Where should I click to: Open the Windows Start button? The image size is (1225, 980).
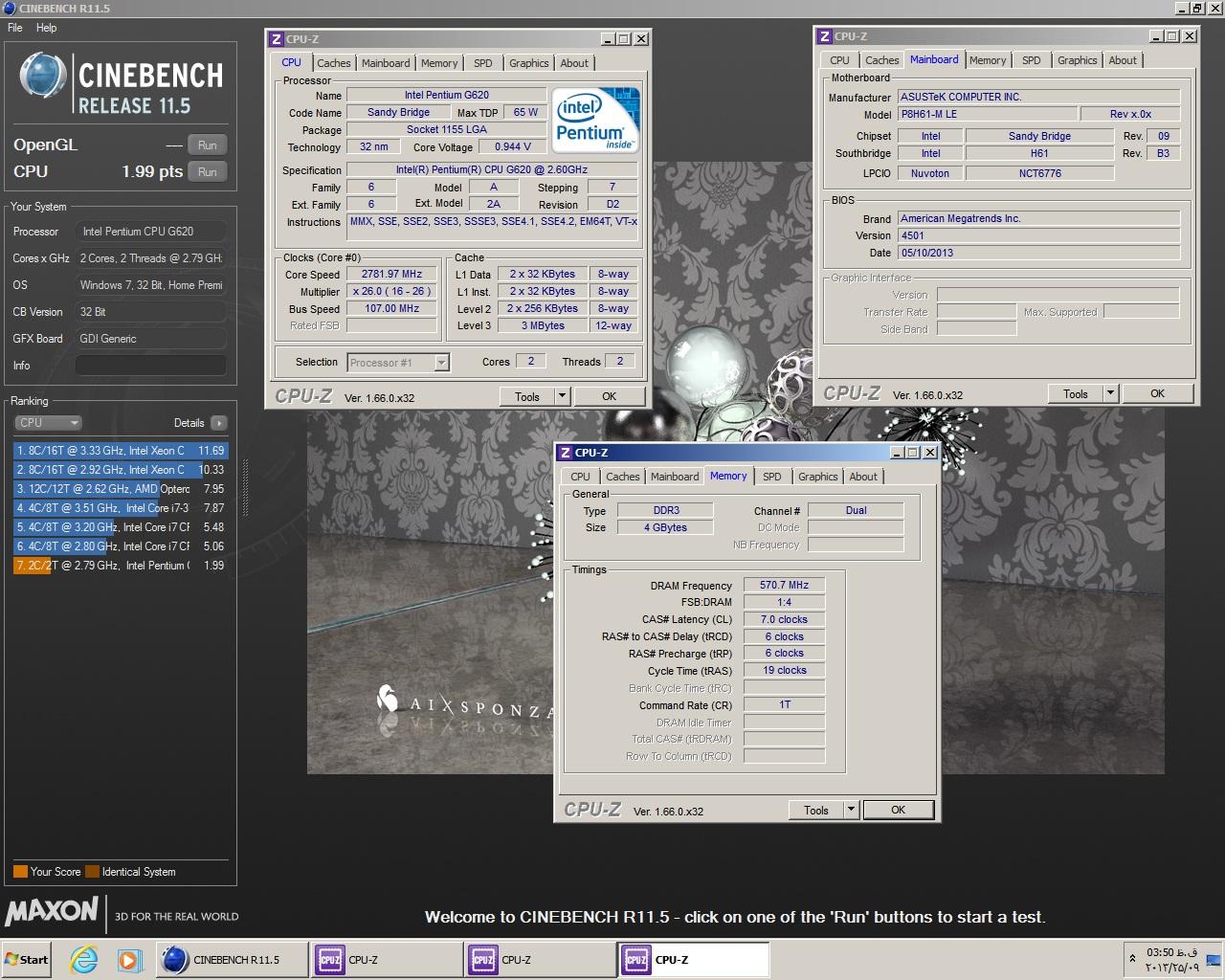(x=27, y=960)
